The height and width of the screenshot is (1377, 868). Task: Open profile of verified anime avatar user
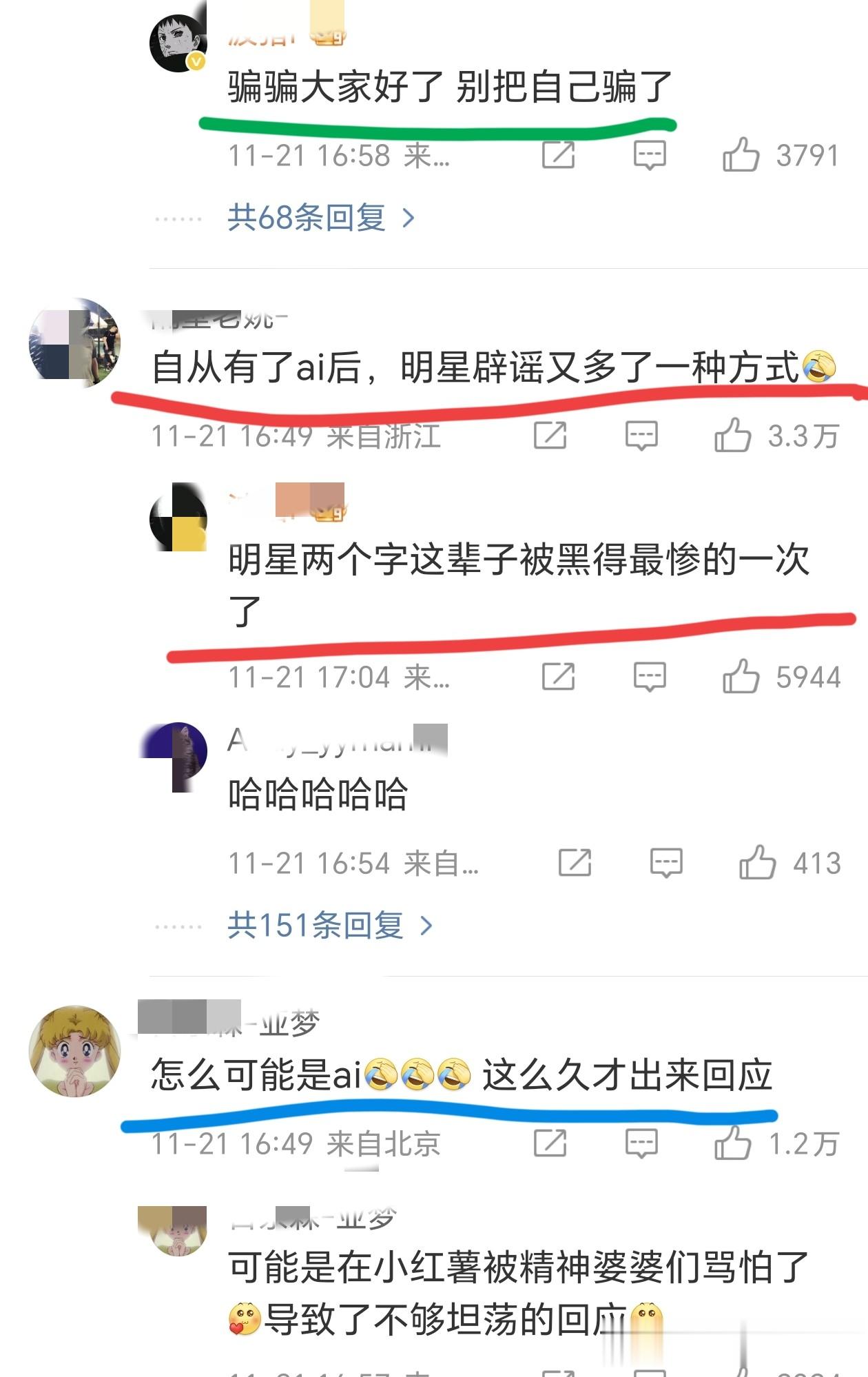(x=178, y=43)
